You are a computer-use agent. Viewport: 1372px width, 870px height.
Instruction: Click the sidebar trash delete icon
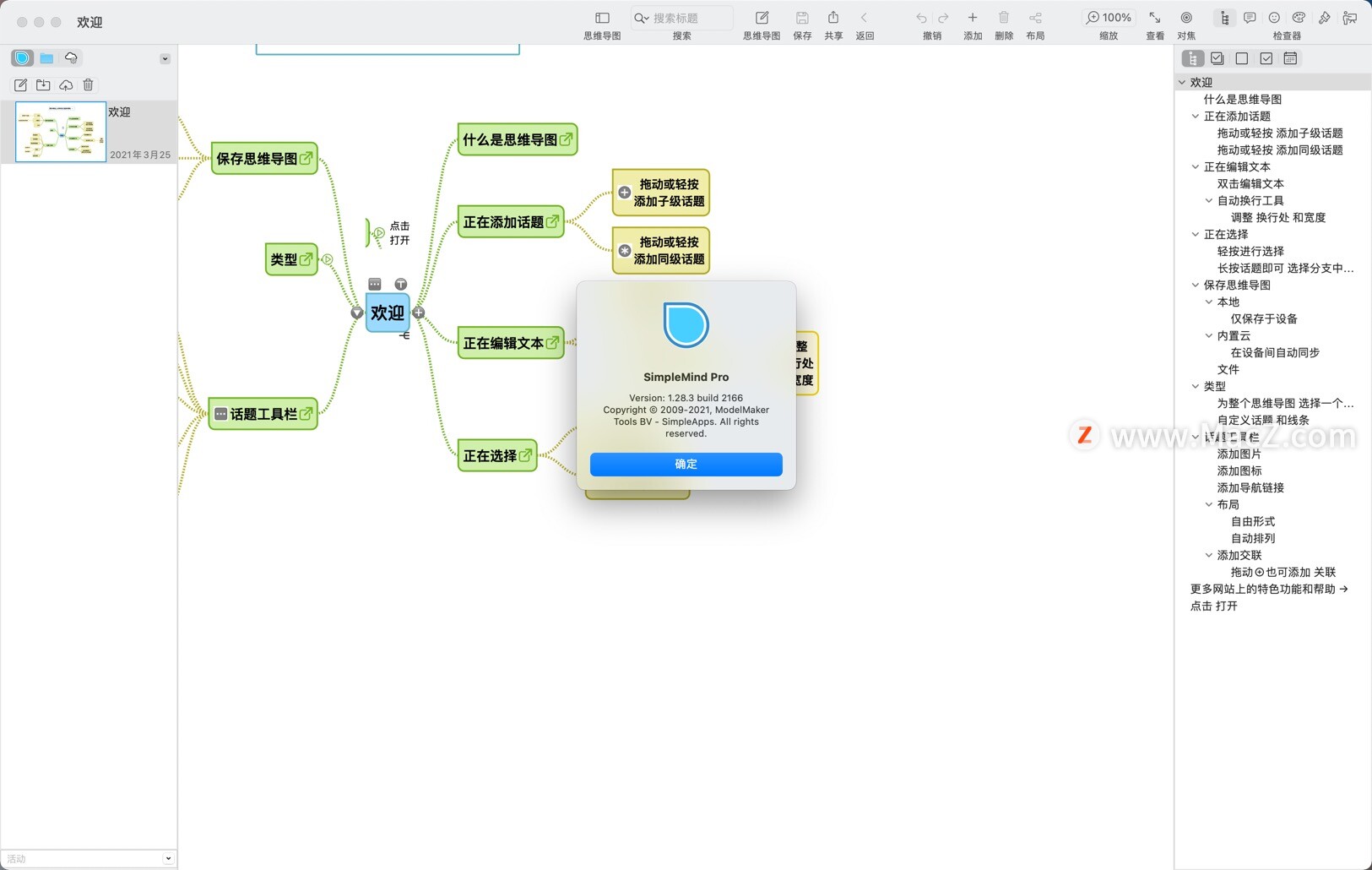(88, 84)
